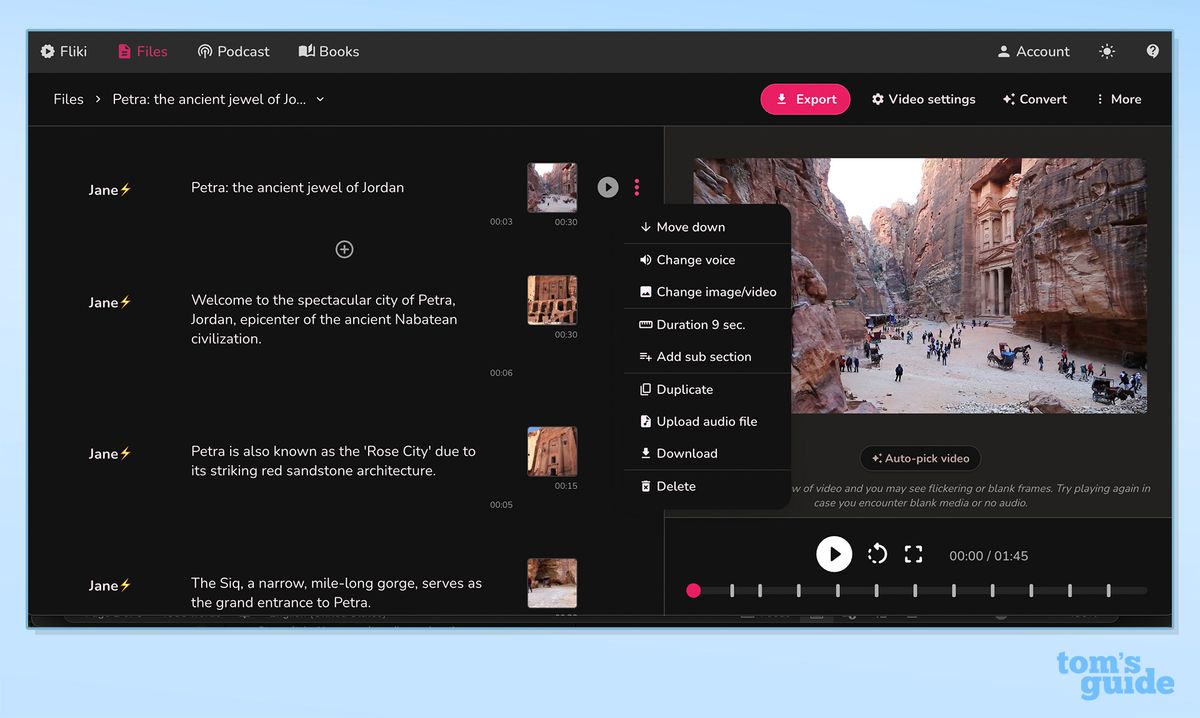Toggle the theme with the sun icon

point(1106,51)
